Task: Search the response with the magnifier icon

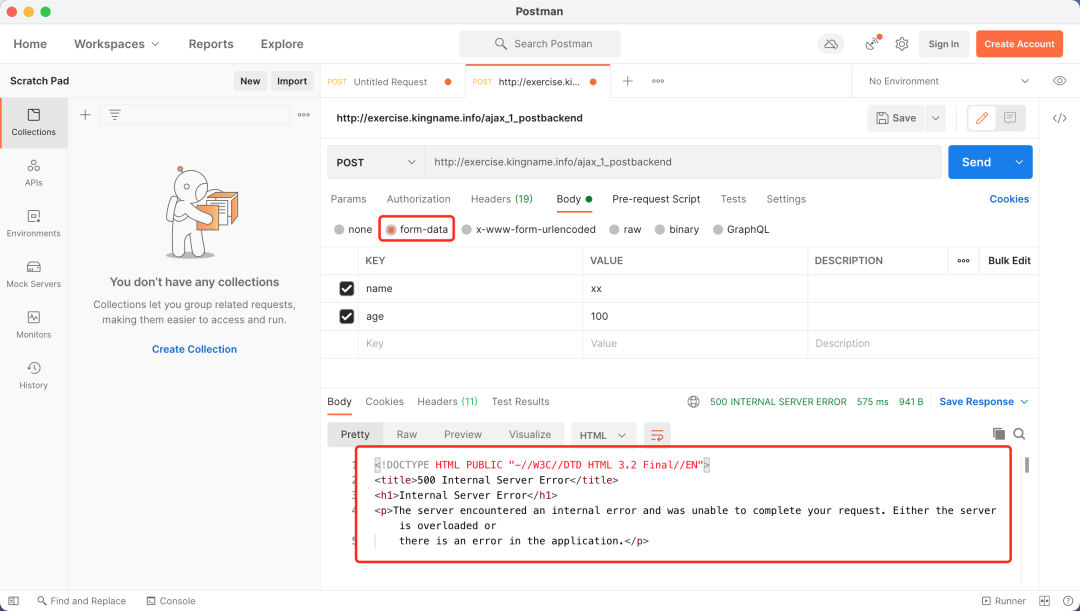Action: [1019, 434]
